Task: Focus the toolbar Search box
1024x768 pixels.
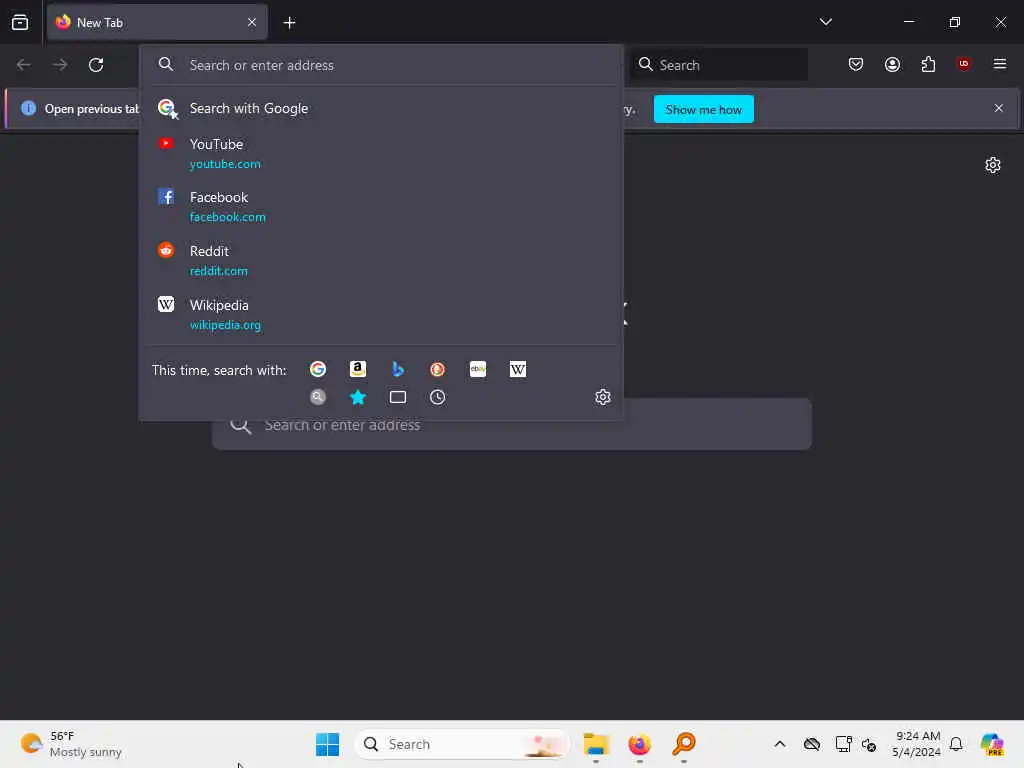Action: point(719,65)
